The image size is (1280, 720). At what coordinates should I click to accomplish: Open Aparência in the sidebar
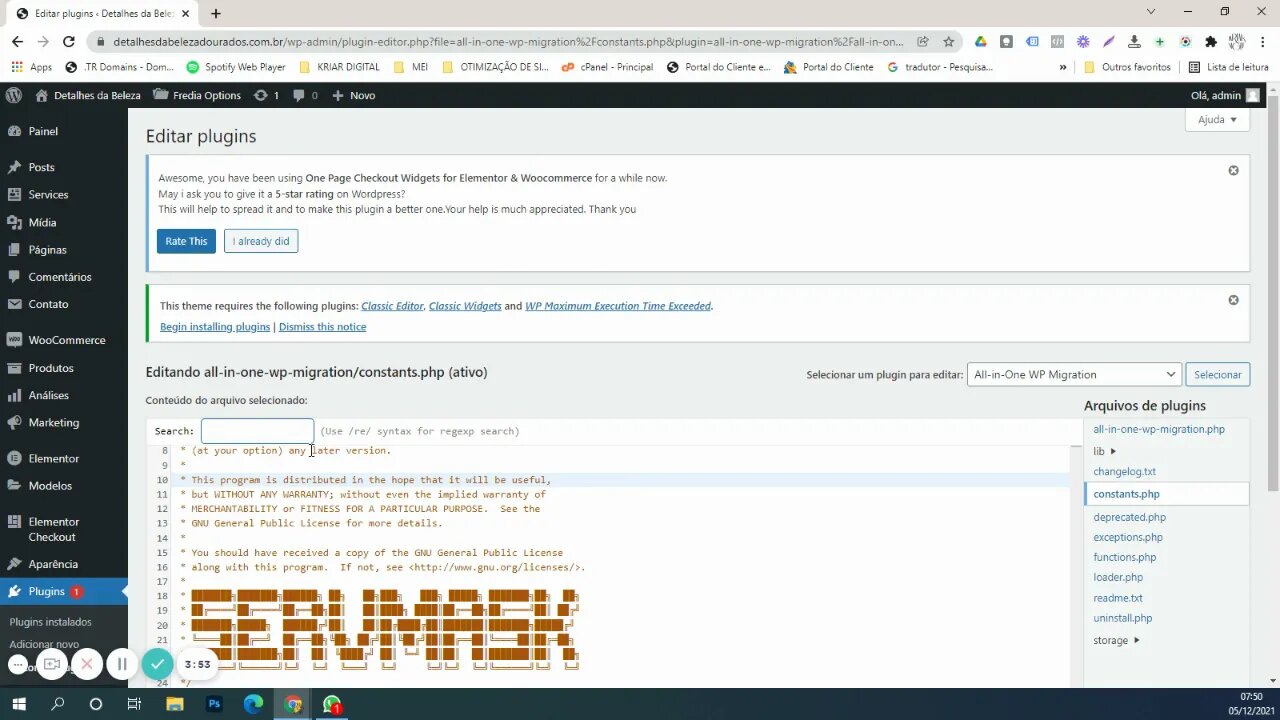coord(53,564)
